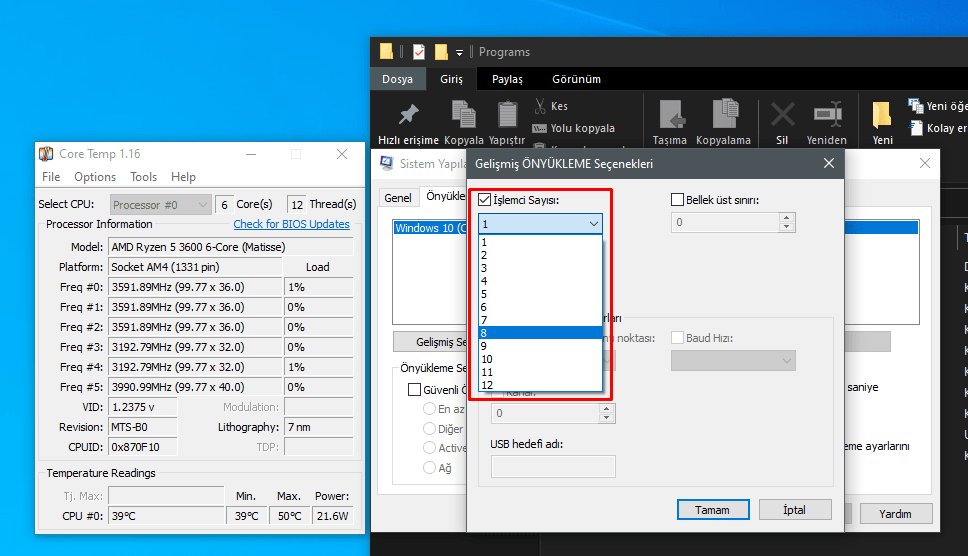This screenshot has width=968, height=556.
Task: Click the Sistem Yapılandırması window icon
Action: tap(386, 164)
